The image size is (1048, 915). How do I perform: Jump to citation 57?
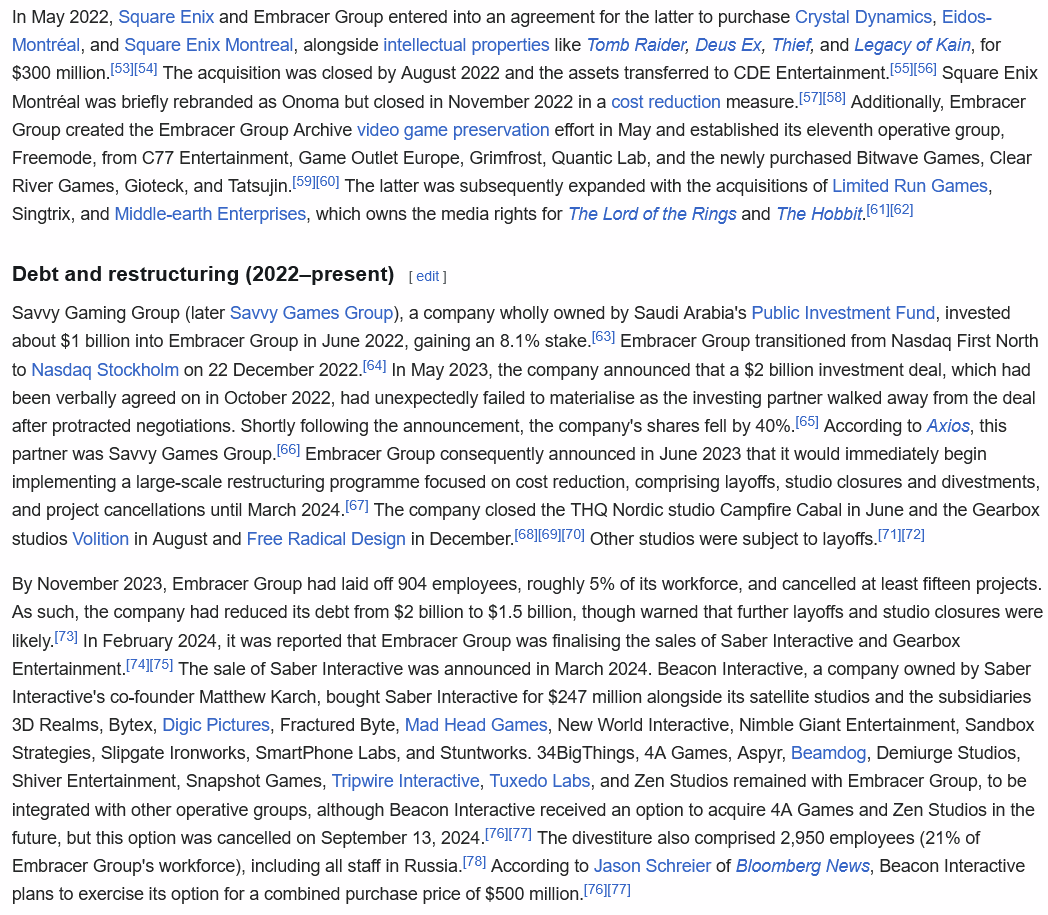pyautogui.click(x=811, y=97)
